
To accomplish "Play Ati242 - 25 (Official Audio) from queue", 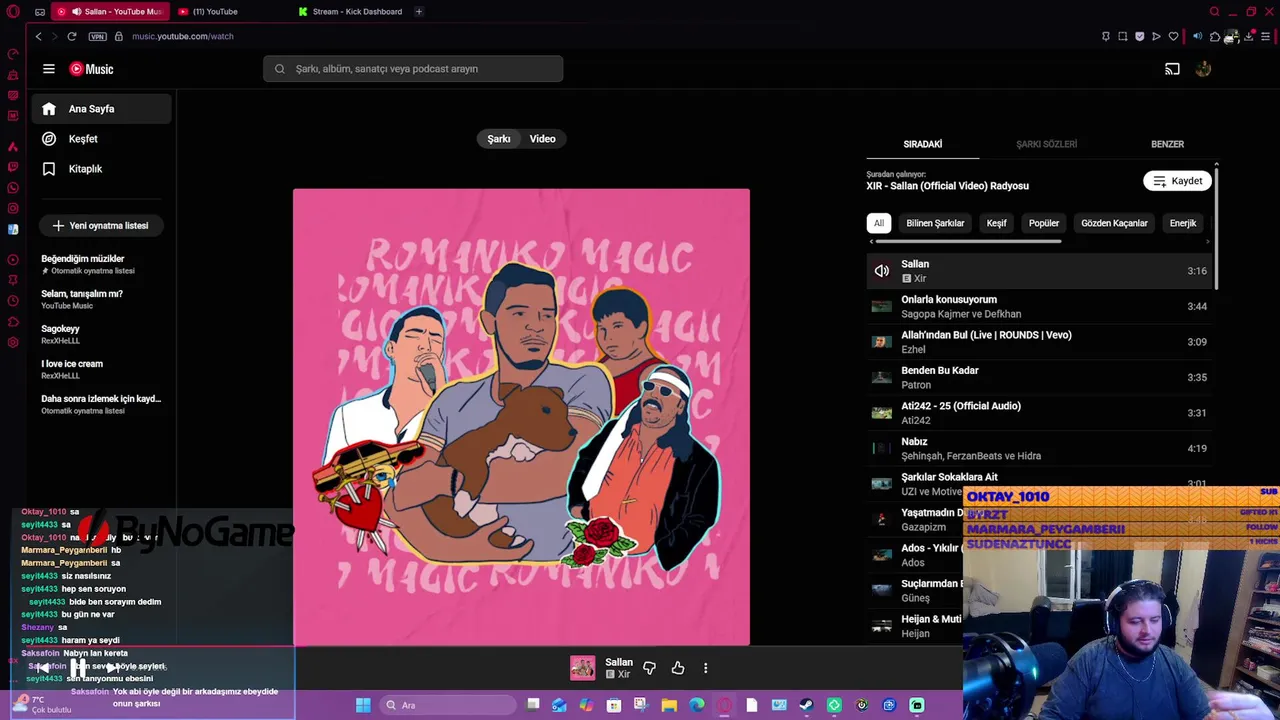I will (1040, 413).
